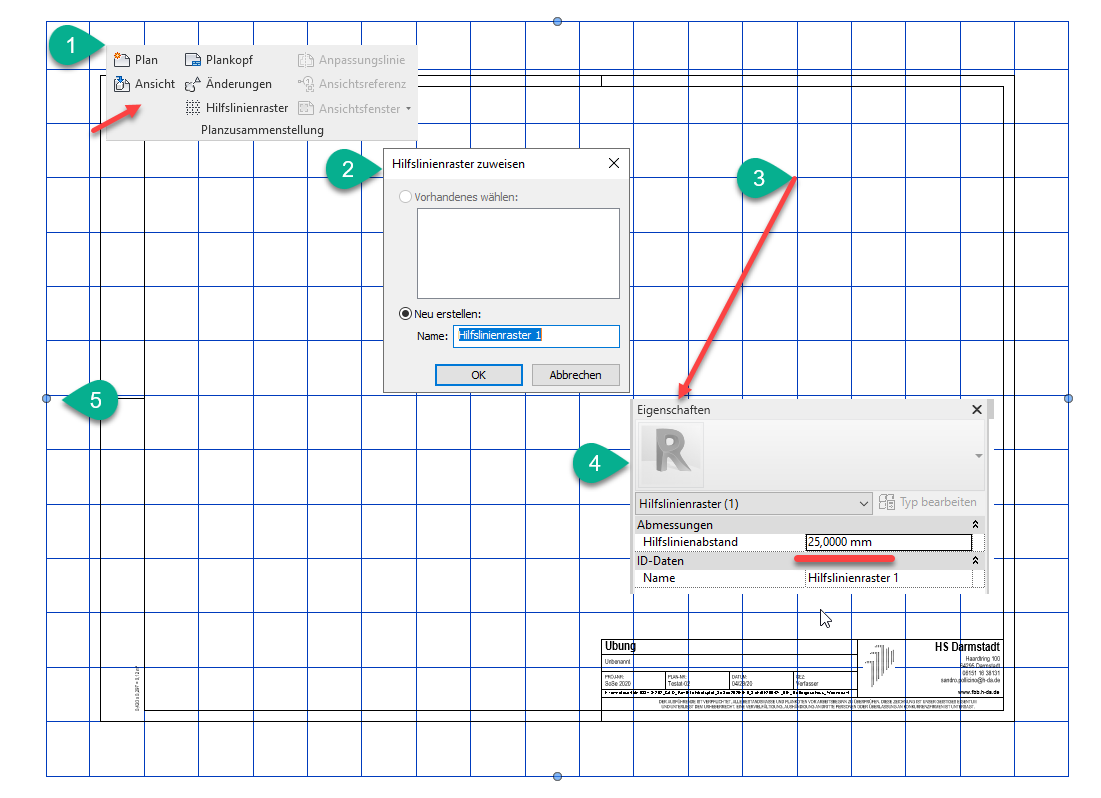1101x798 pixels.
Task: Close the Eigenschaften properties panel
Action: [977, 410]
